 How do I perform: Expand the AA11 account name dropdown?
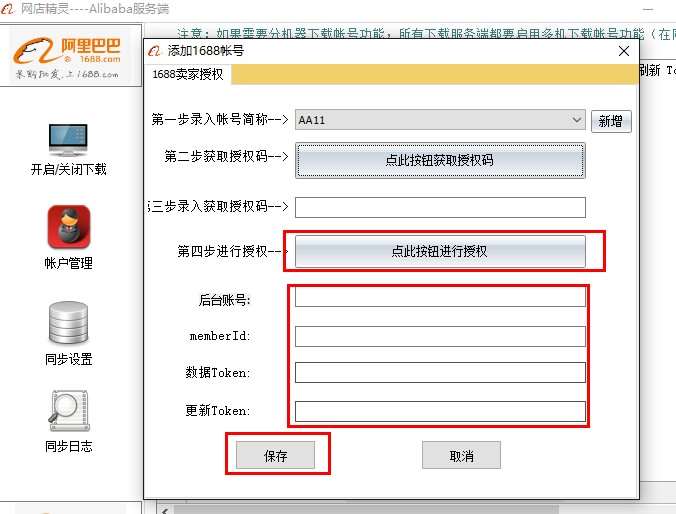point(576,120)
